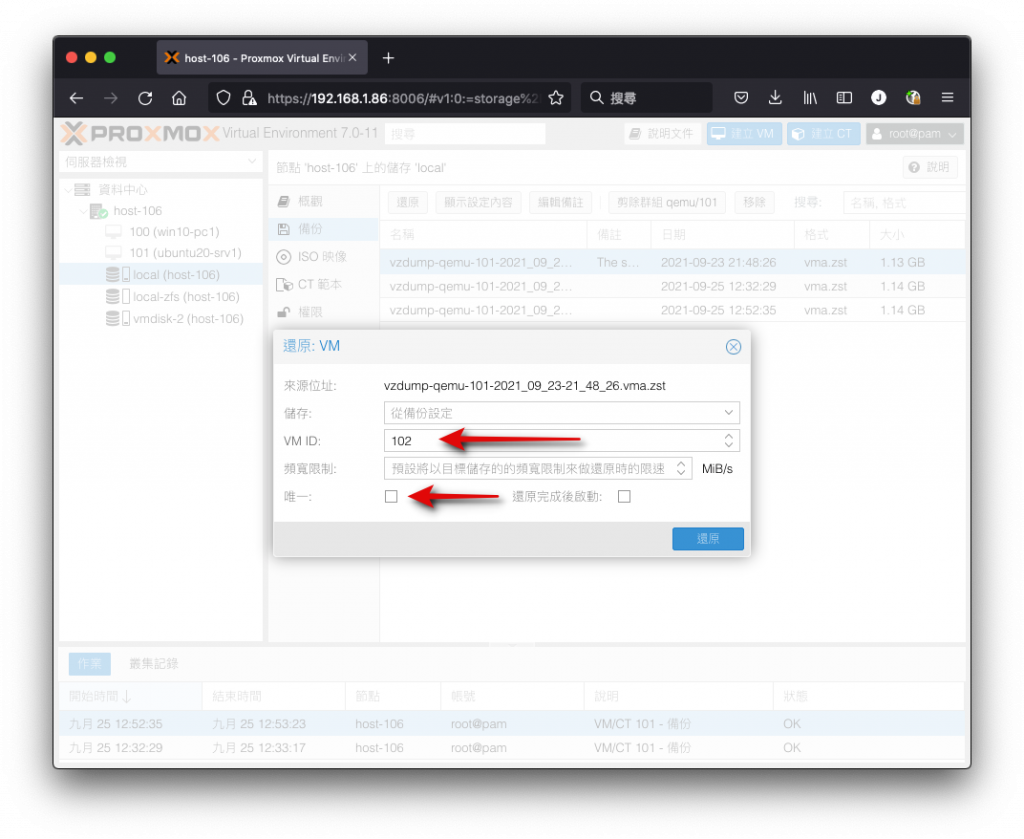Click the padlock site security icon
1024x839 pixels.
[249, 98]
